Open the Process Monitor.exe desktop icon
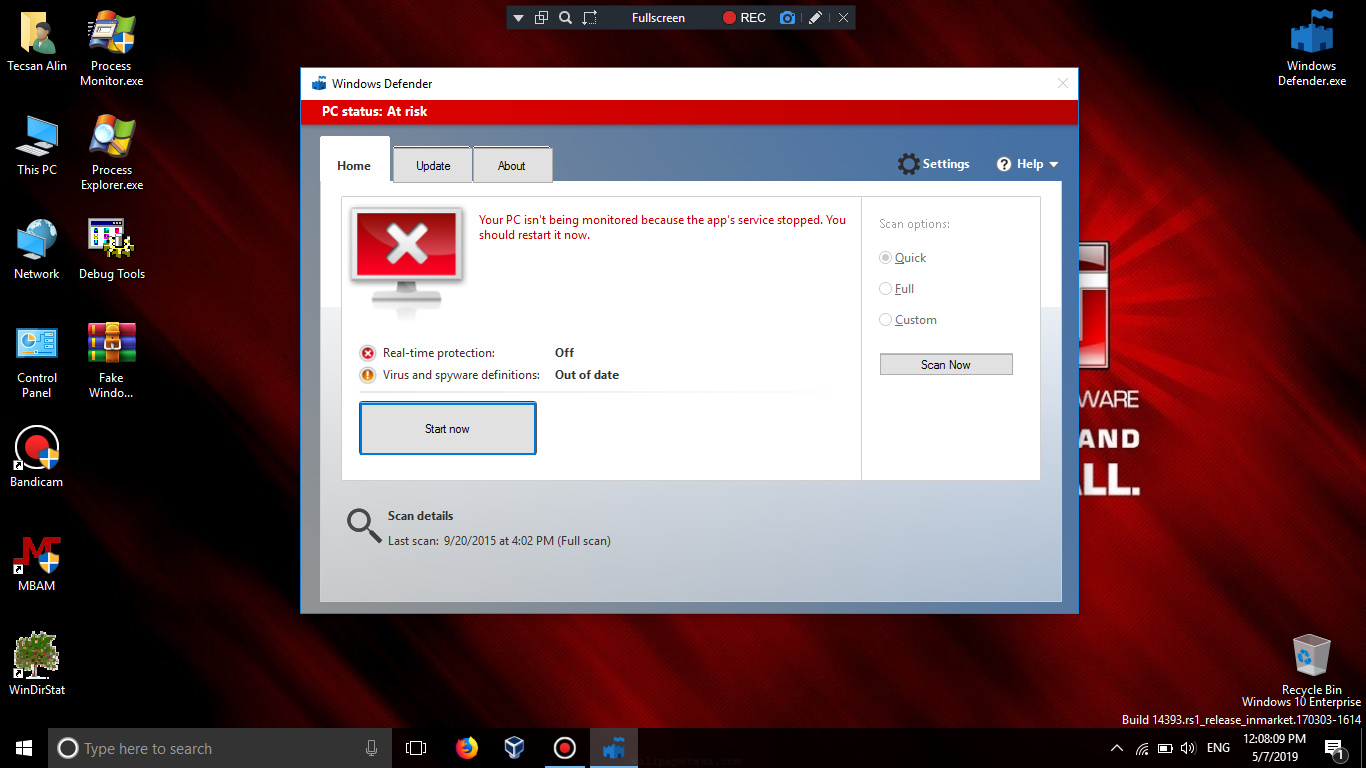 pos(111,48)
